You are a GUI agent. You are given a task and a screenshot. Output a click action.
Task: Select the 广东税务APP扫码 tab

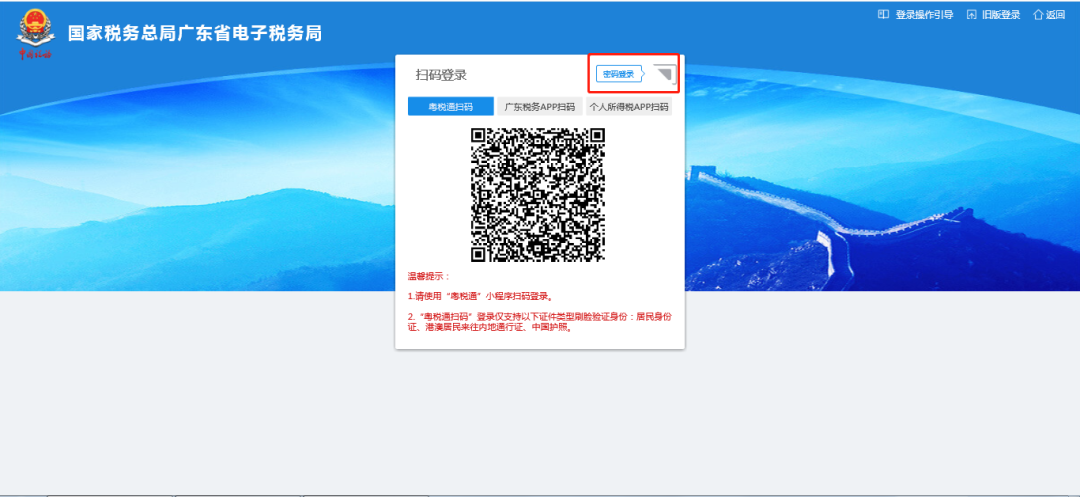[540, 107]
